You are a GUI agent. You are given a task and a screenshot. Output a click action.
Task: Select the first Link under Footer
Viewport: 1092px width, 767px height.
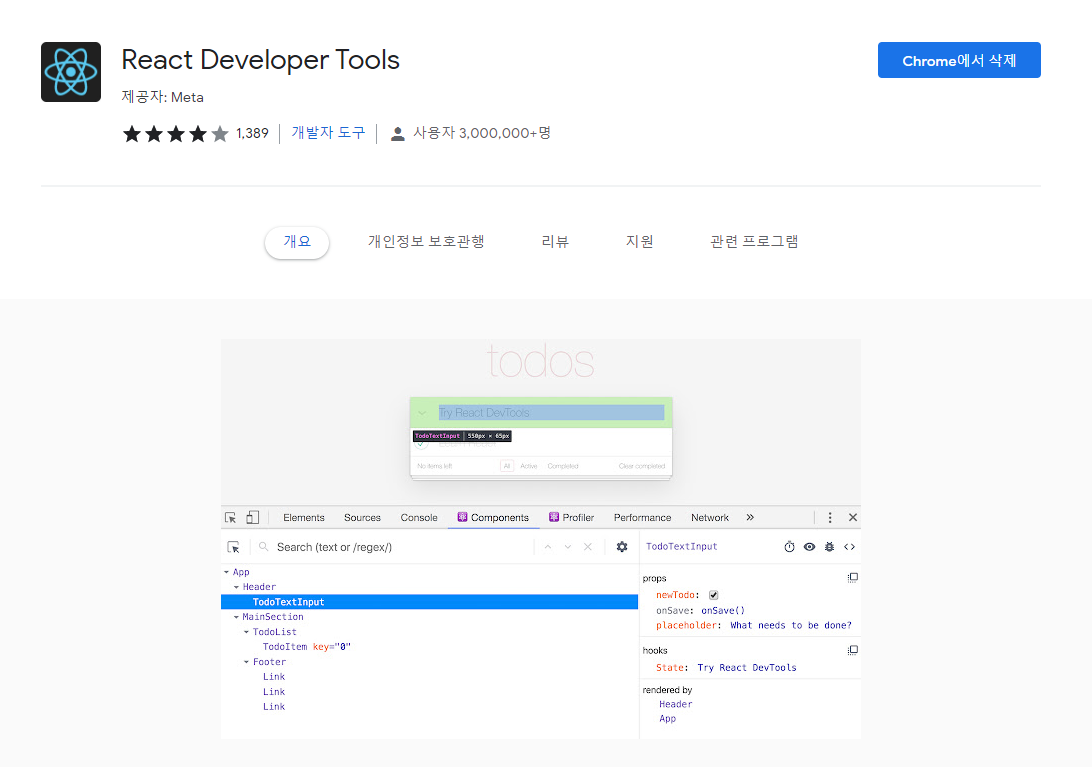click(x=274, y=677)
